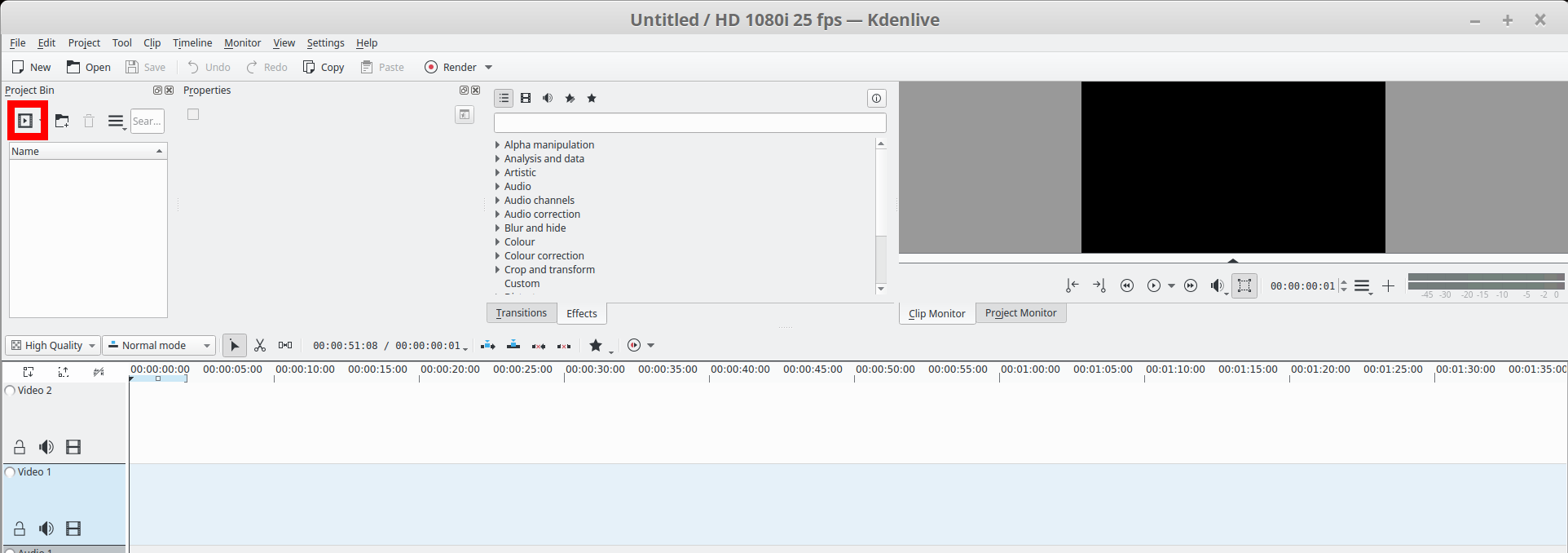Open the Timeline menu
Viewport: 1568px width, 553px height.
tap(192, 43)
